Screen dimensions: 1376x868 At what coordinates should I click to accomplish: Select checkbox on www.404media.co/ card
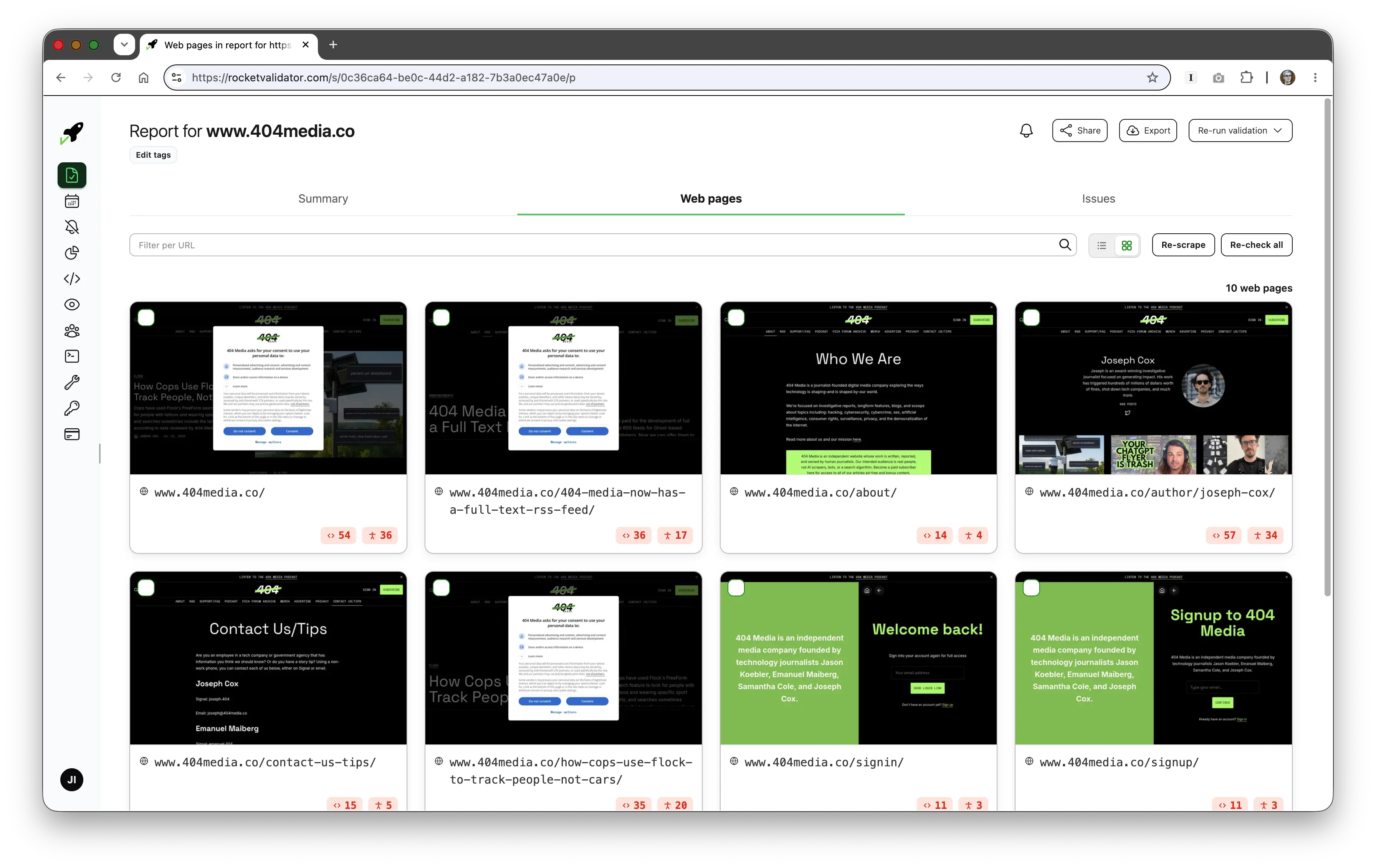pyautogui.click(x=146, y=318)
